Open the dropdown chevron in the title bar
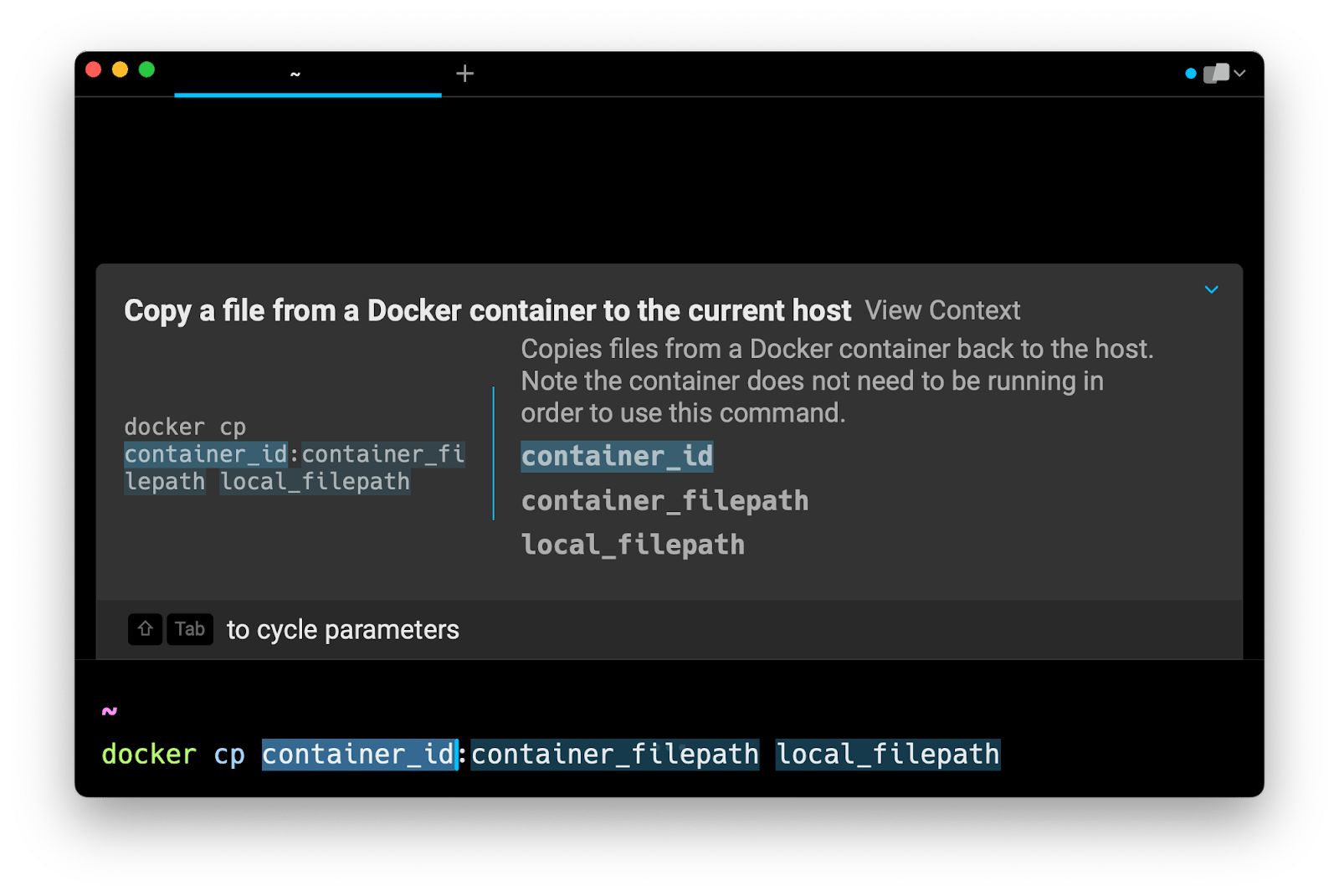Image resolution: width=1339 pixels, height=896 pixels. coord(1240,74)
